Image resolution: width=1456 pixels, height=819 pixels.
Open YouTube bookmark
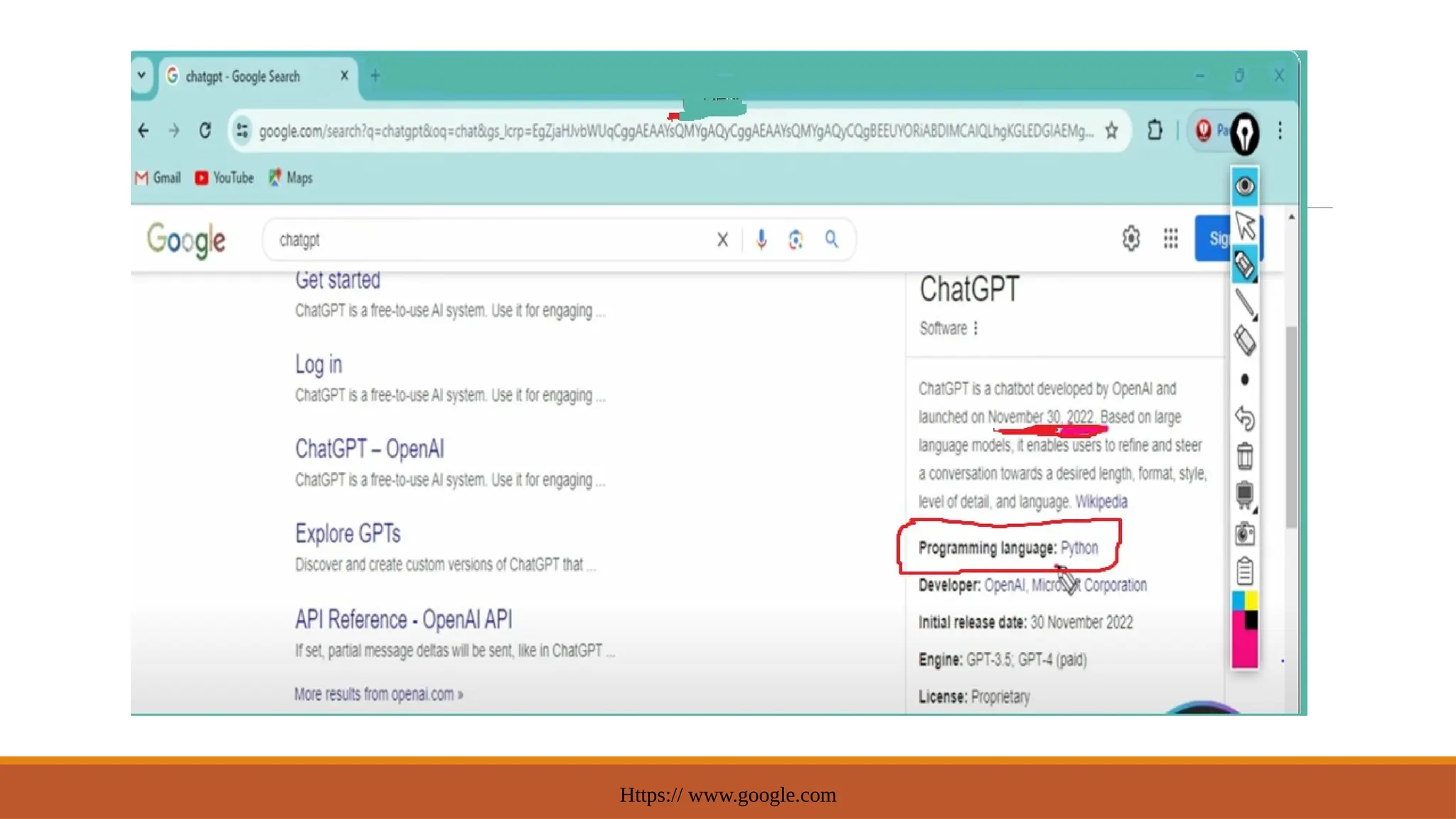tap(224, 178)
